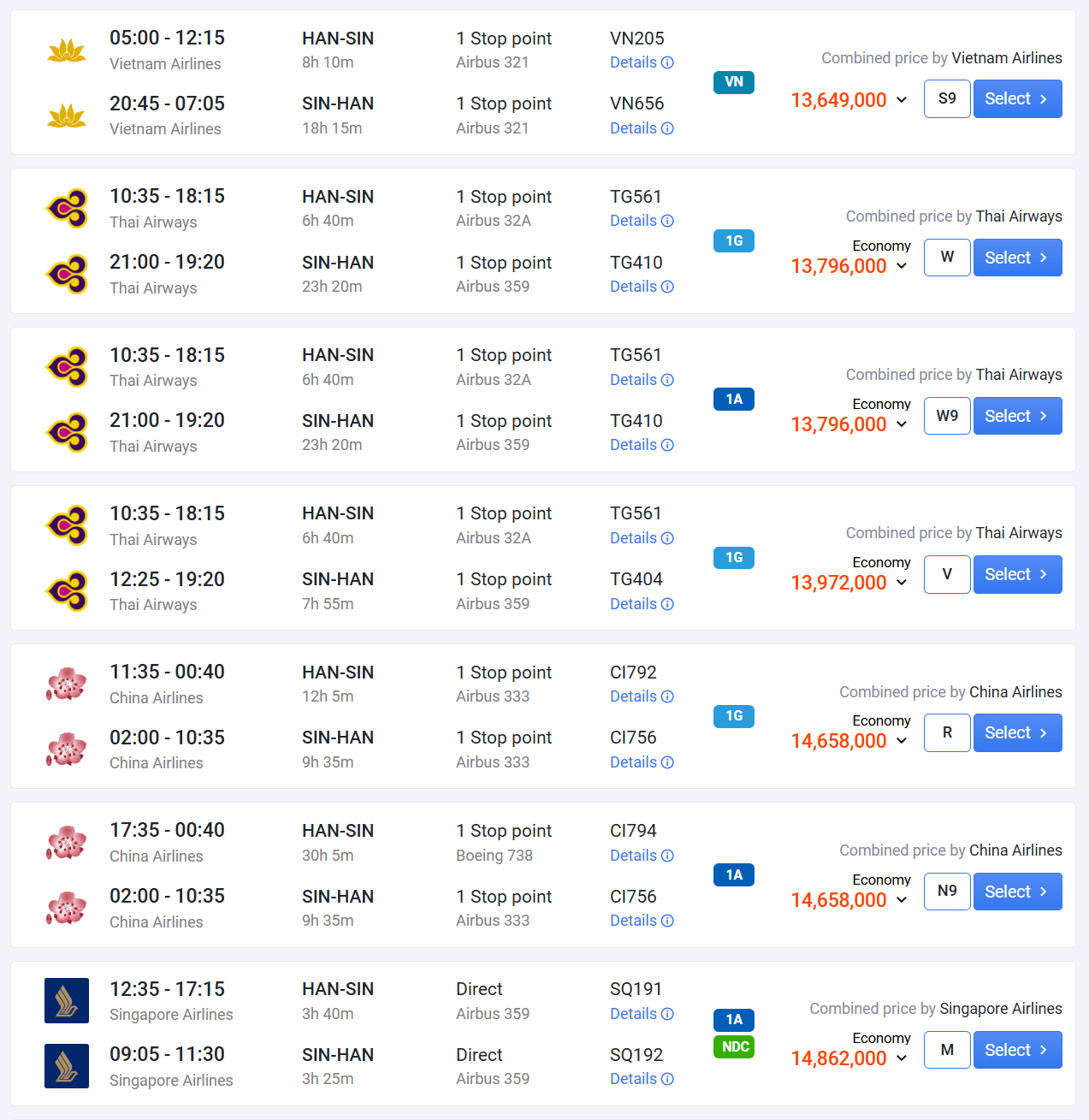The width and height of the screenshot is (1089, 1120).
Task: Click Singapore Airlines logo for flight SQ191
Action: pyautogui.click(x=67, y=1000)
